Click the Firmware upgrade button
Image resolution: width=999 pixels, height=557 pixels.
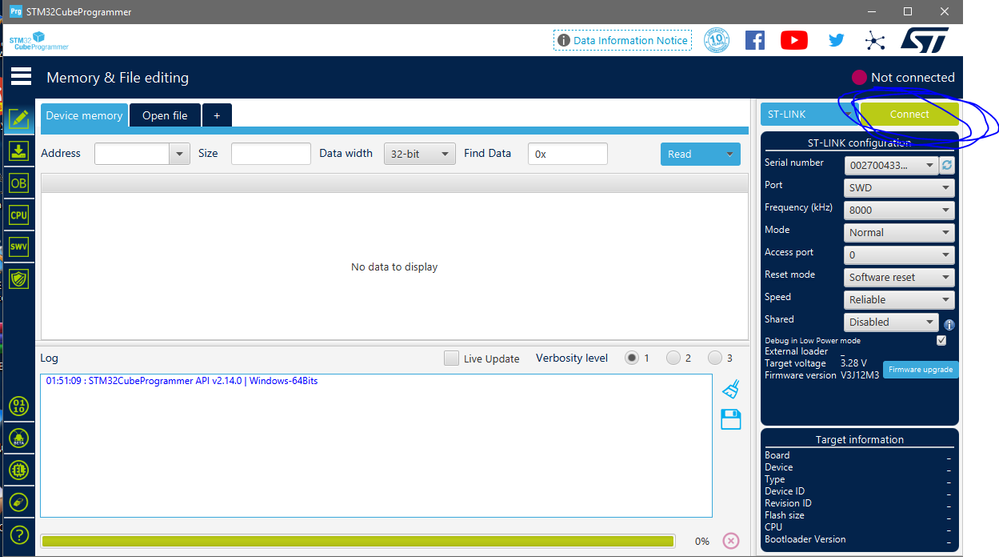click(921, 369)
